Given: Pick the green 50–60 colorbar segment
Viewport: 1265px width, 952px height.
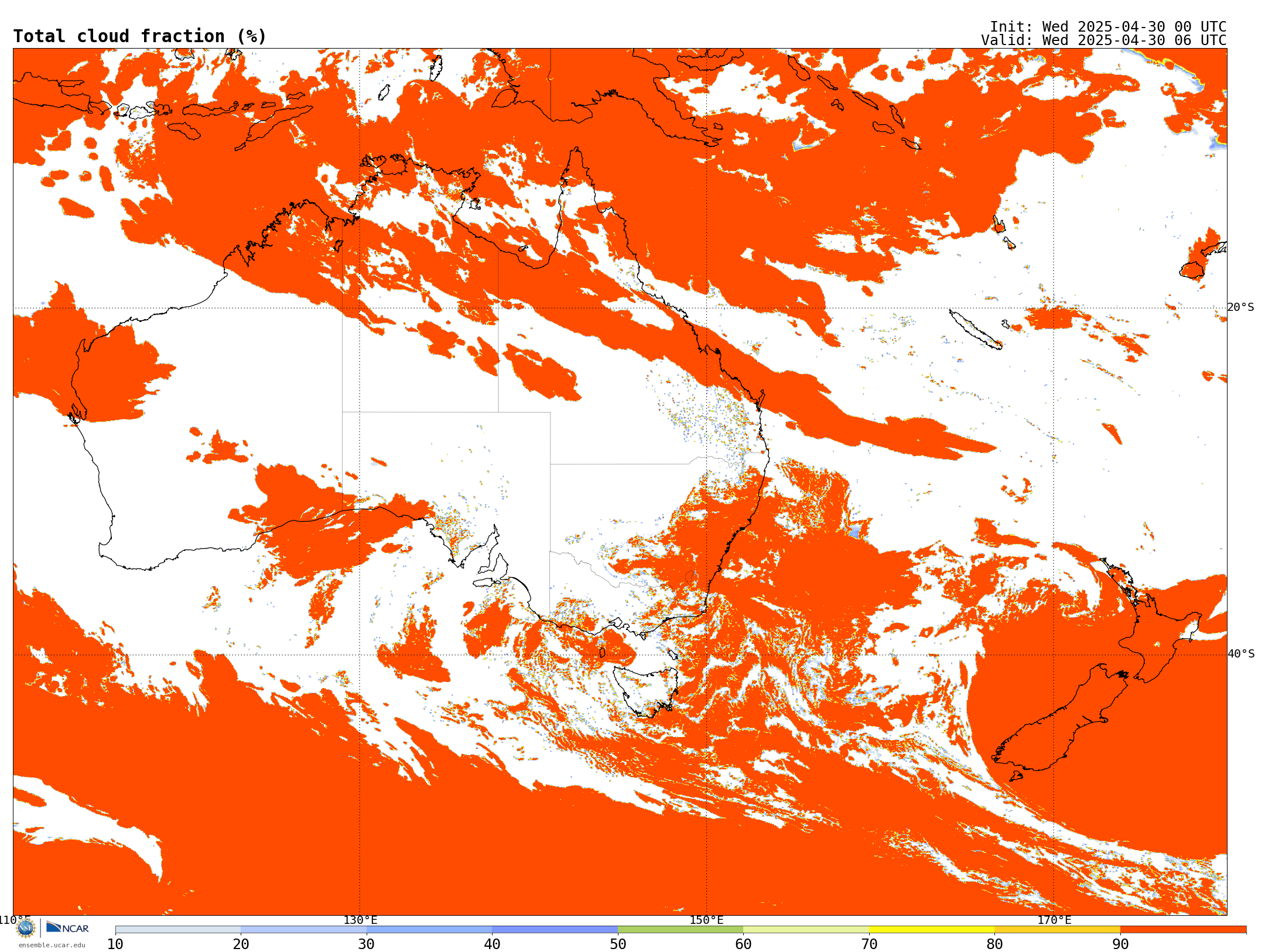Looking at the screenshot, I should [x=681, y=930].
